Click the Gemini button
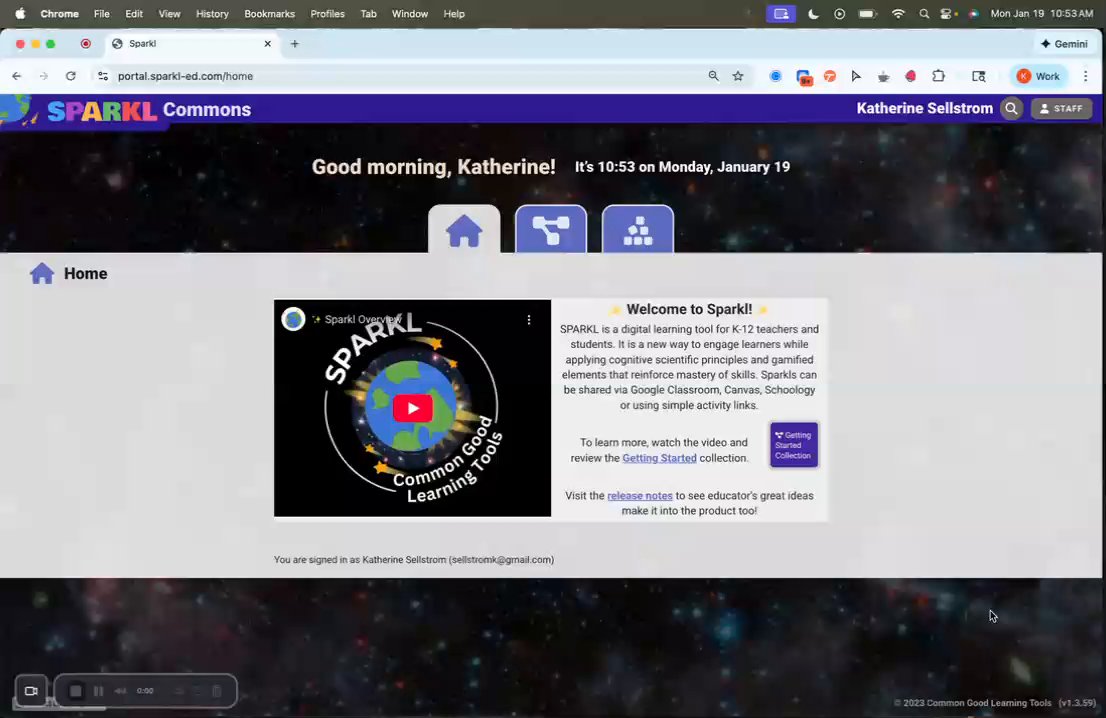 (x=1064, y=44)
